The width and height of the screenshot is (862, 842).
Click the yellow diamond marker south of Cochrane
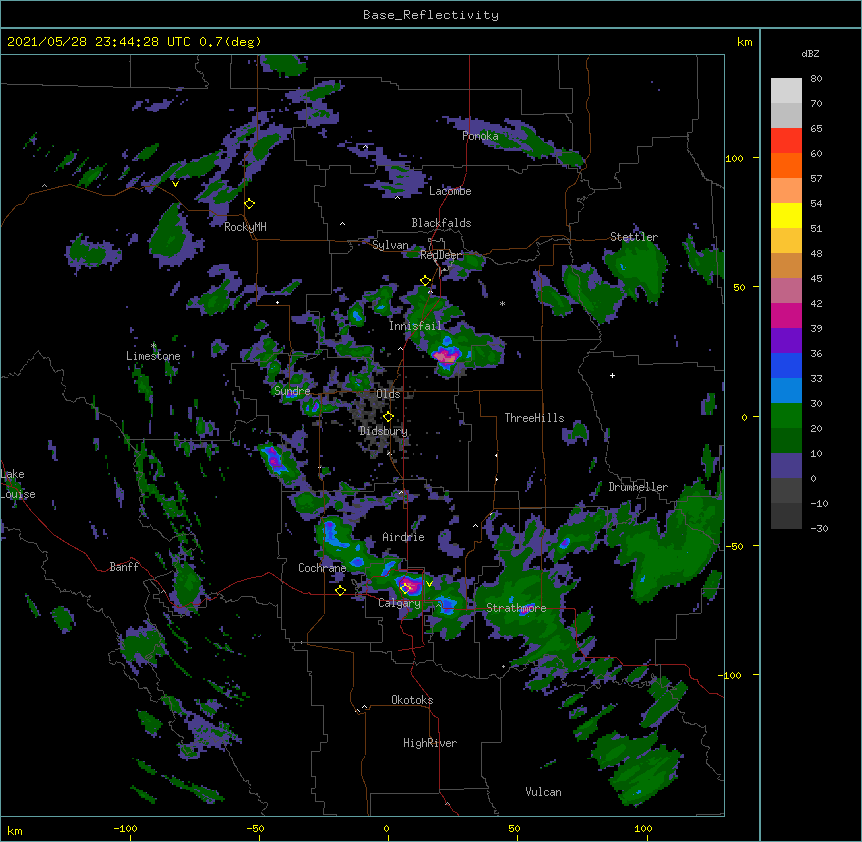coord(340,590)
